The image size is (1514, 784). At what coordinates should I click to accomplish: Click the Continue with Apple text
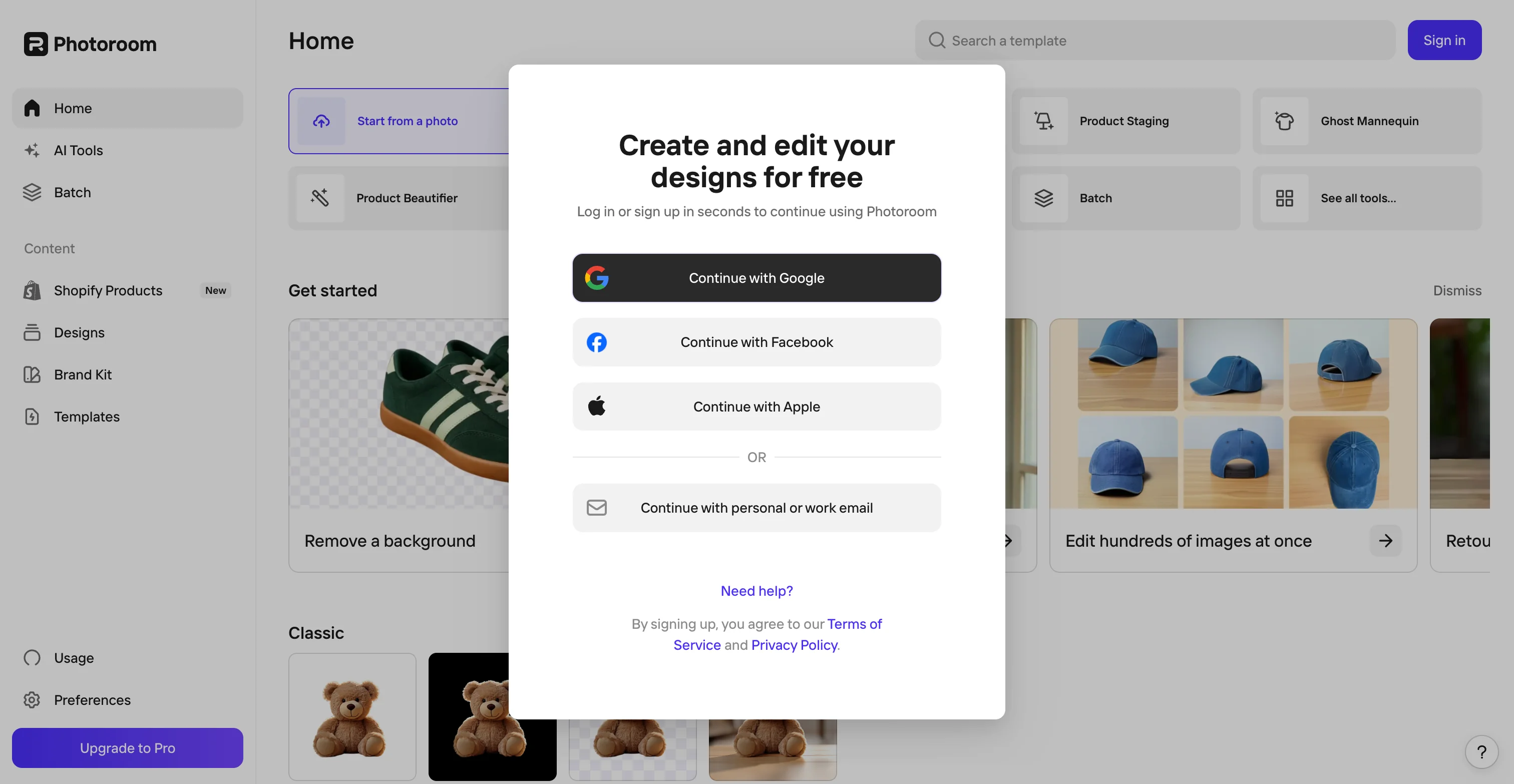click(756, 406)
